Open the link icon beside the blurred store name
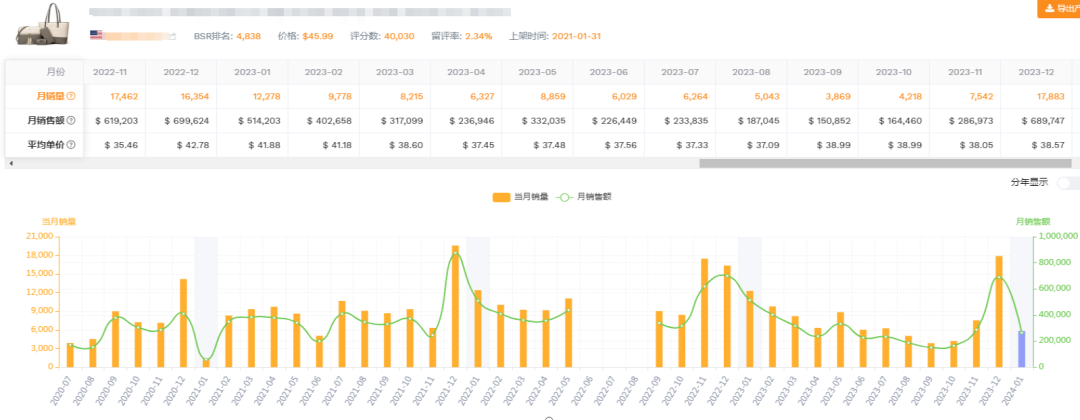This screenshot has height=420, width=1080. [173, 36]
